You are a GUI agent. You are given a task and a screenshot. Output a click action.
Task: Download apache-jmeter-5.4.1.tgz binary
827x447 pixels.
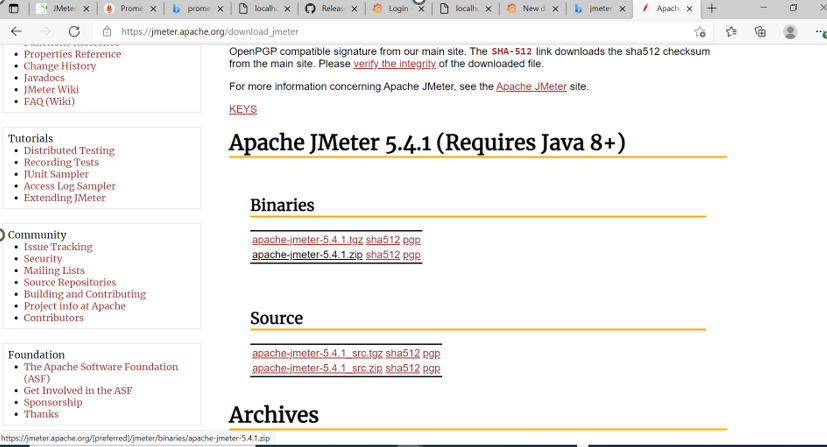coord(307,240)
